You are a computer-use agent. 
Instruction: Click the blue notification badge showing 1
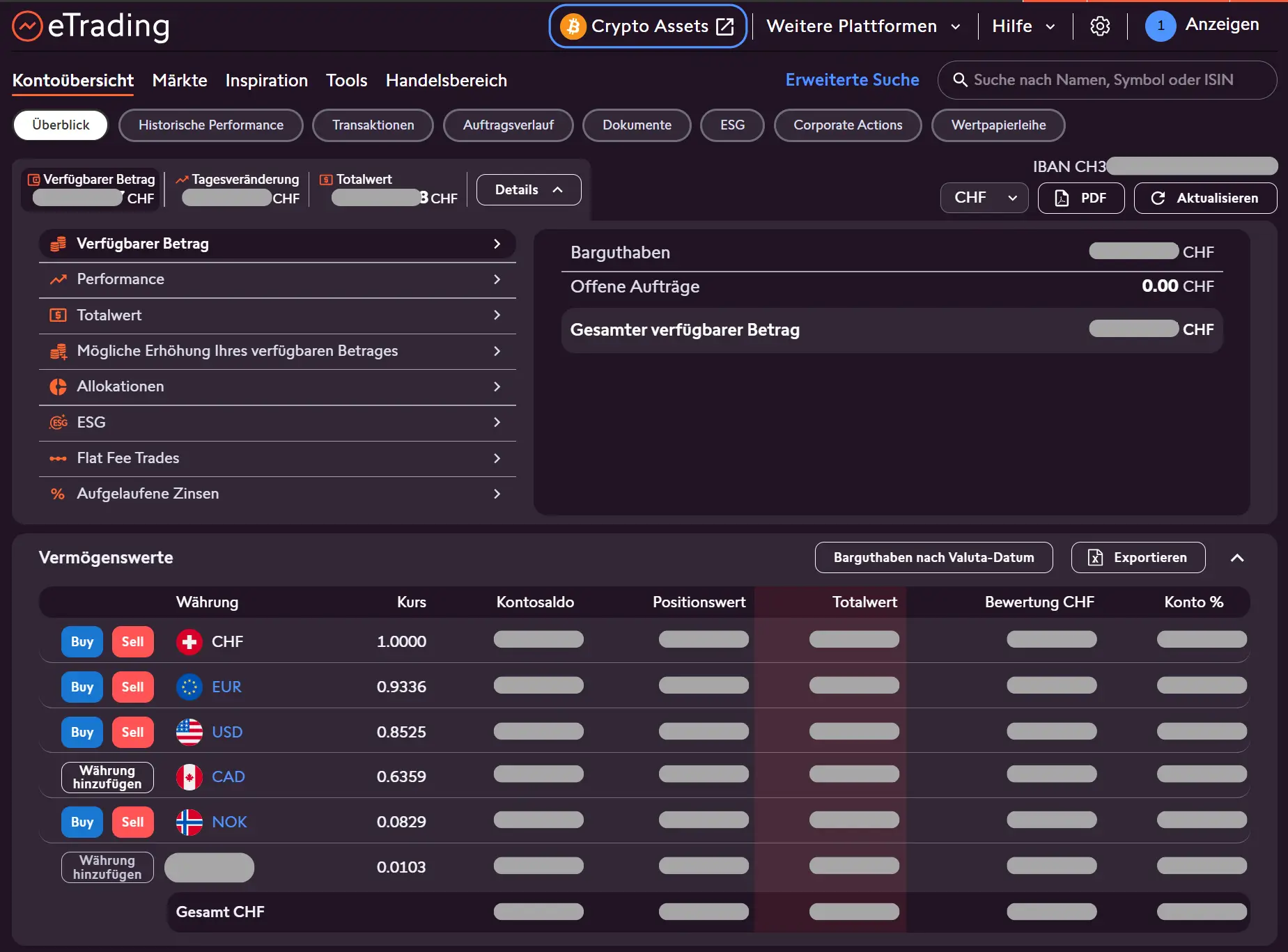click(x=1161, y=26)
